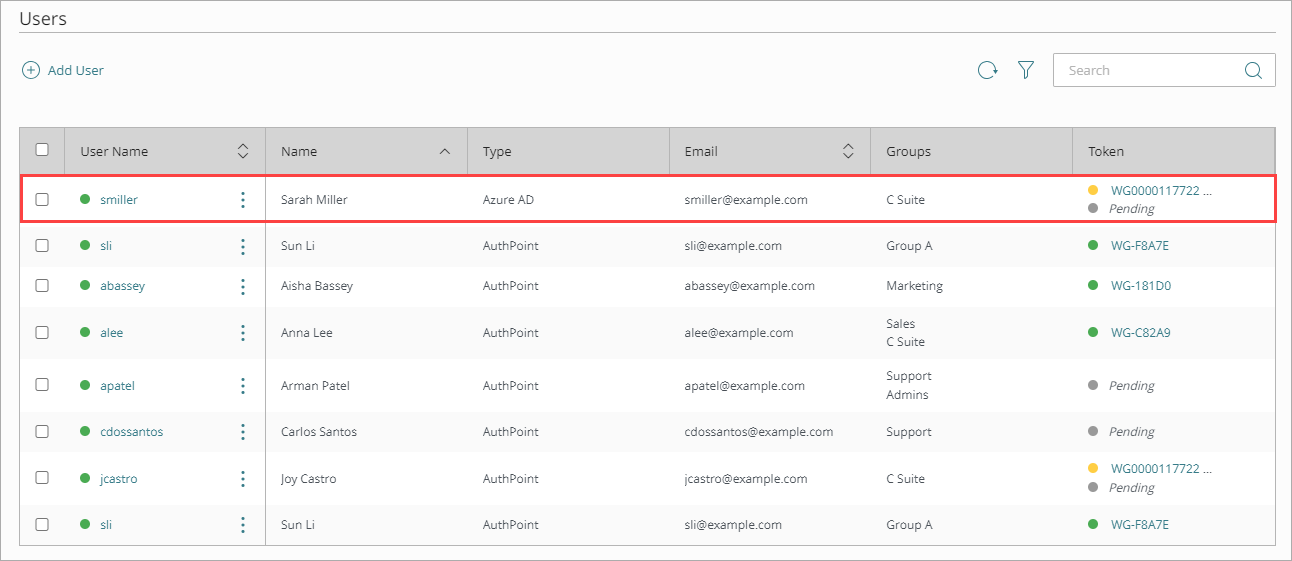The image size is (1292, 561).
Task: Tick the checkbox beside cdossantos
Action: (x=42, y=432)
